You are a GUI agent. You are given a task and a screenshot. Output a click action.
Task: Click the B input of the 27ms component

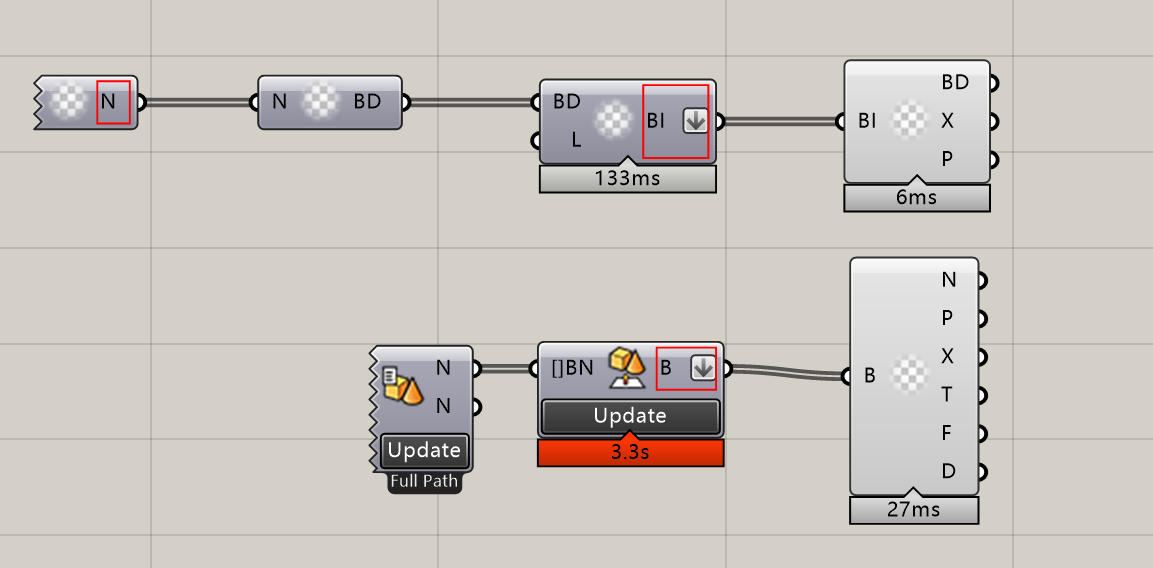tap(870, 376)
